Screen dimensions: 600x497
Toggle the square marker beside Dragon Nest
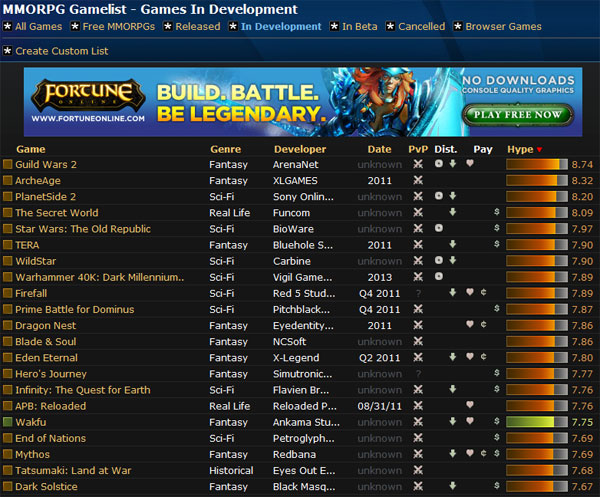[x=8, y=325]
